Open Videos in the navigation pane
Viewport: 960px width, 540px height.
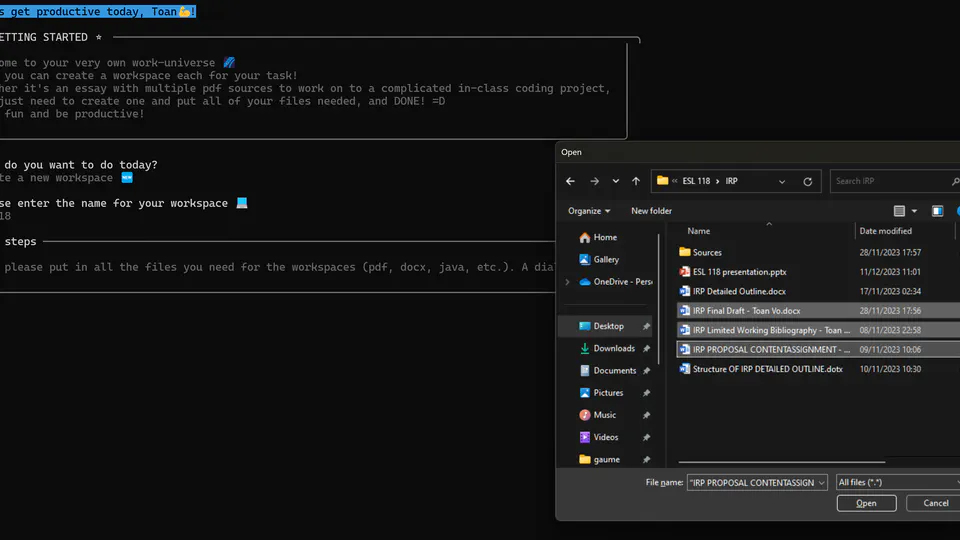598,437
